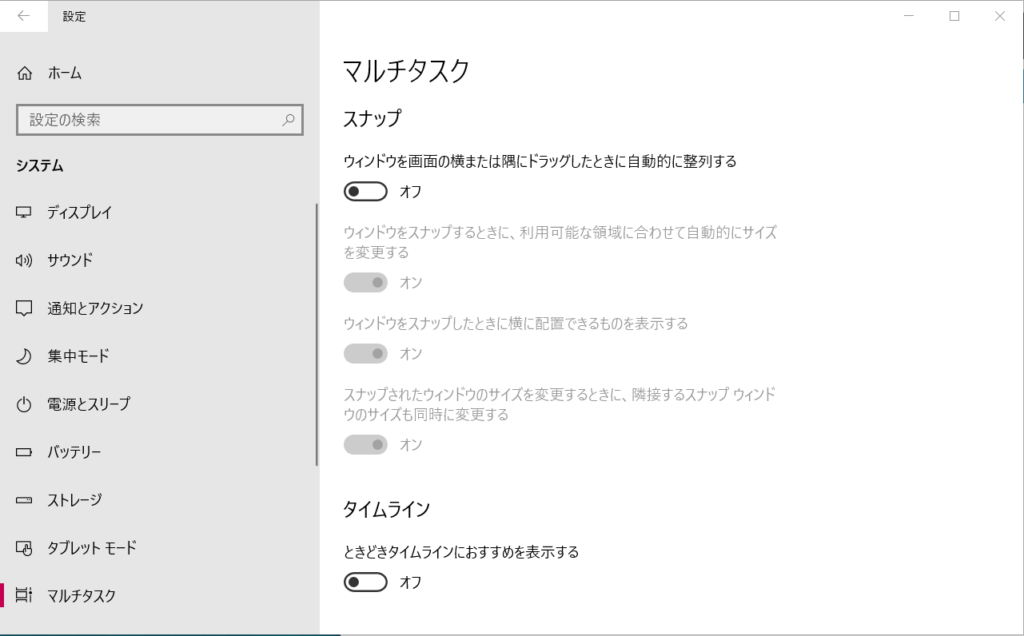This screenshot has height=636, width=1024.
Task: Click the Focus assist moon icon
Action: point(24,356)
